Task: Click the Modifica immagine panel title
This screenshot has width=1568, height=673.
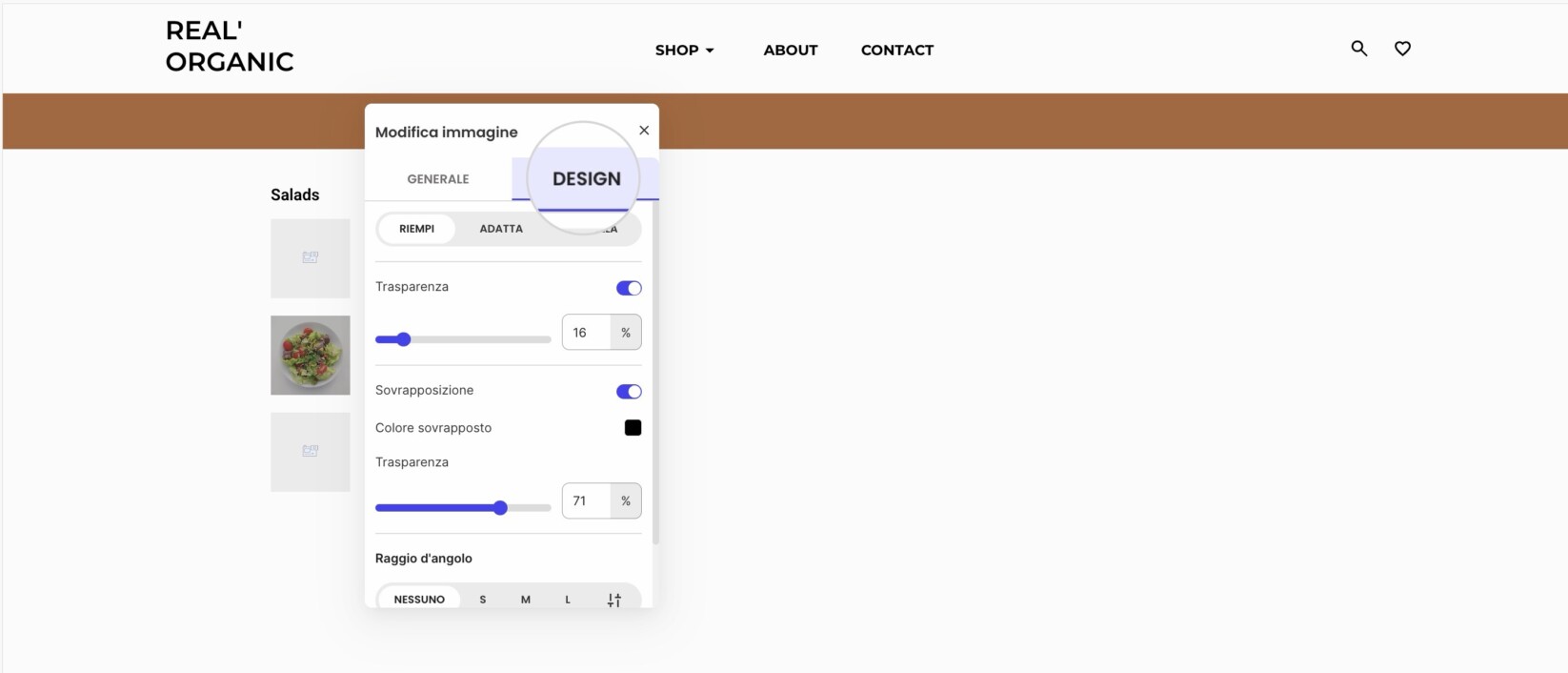Action: (x=447, y=133)
